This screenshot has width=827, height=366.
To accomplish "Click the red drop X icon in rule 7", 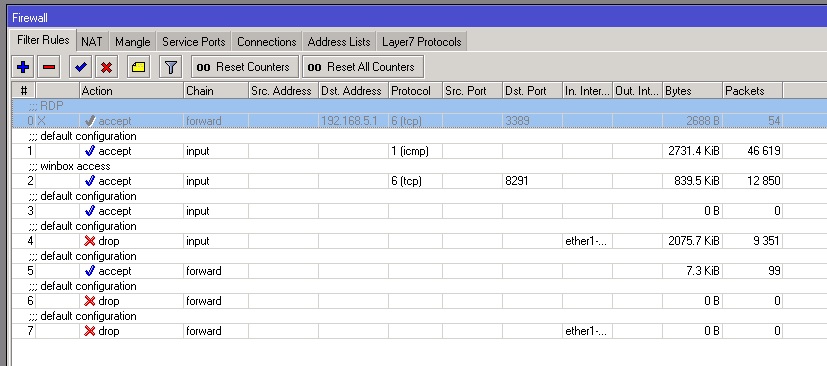I will 90,331.
